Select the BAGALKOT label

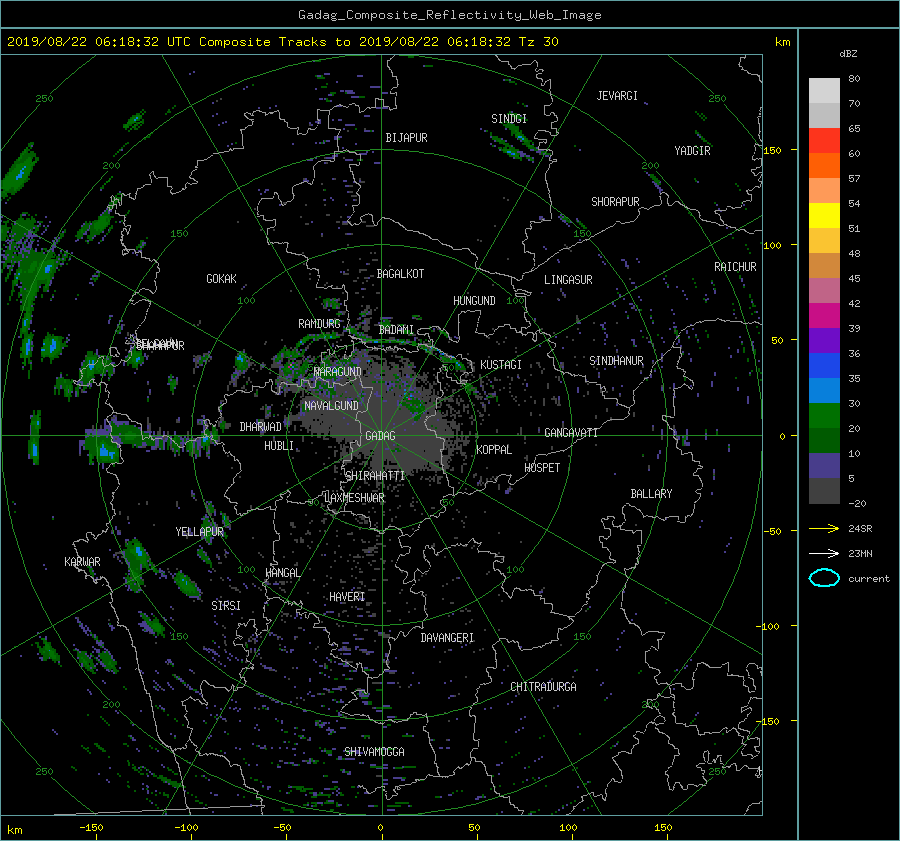400,274
